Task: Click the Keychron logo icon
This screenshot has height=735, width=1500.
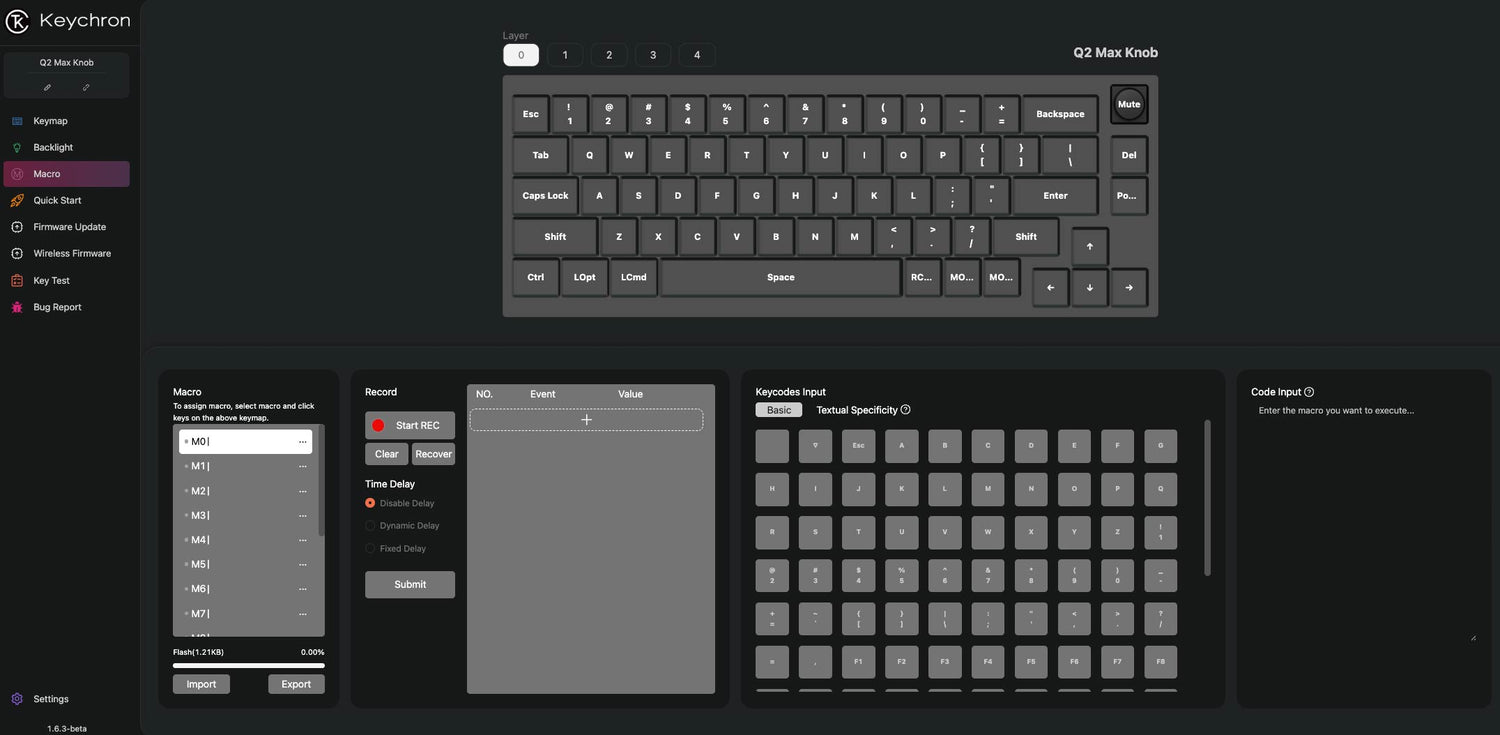Action: 17,21
